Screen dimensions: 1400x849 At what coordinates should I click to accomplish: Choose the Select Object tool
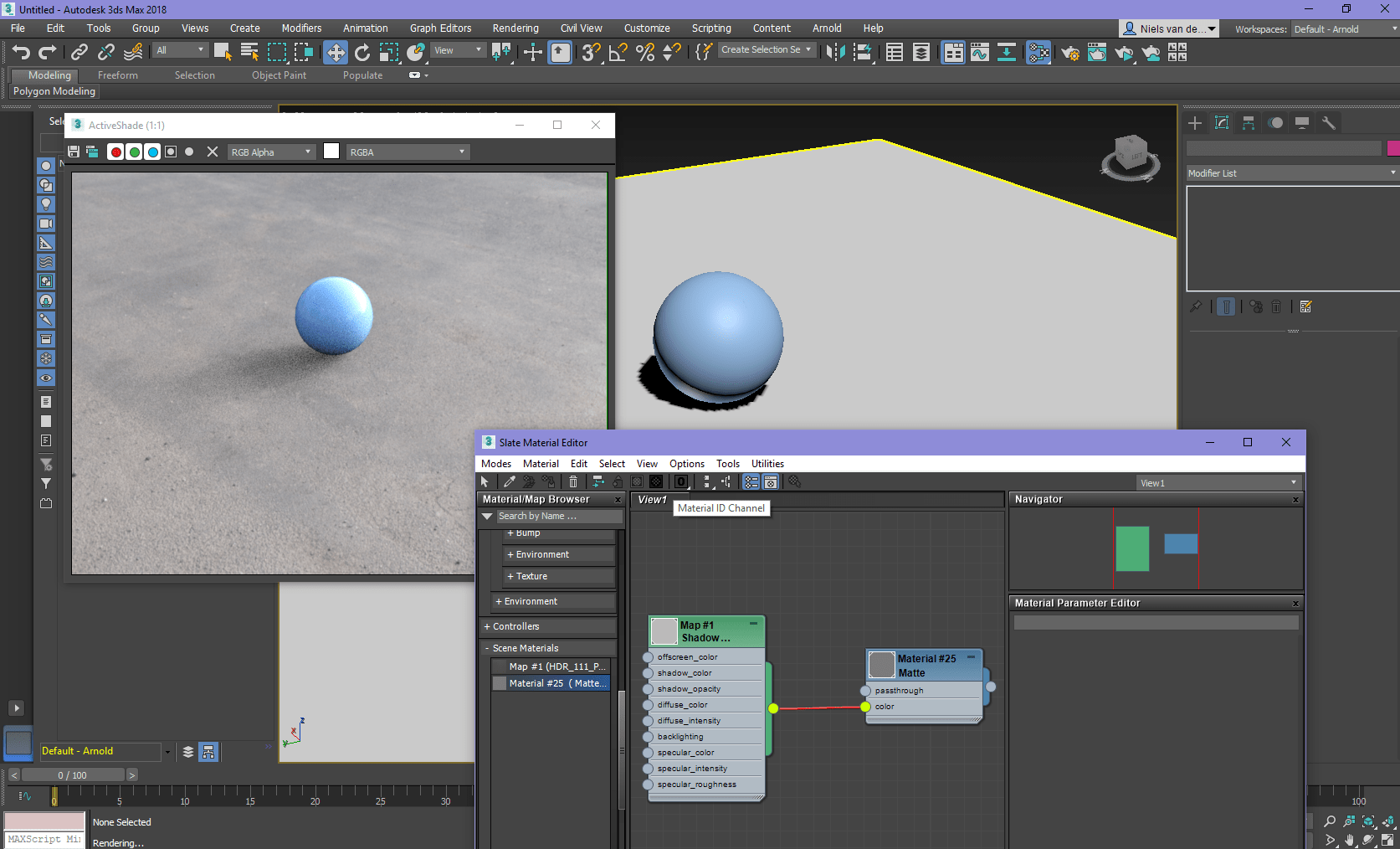click(x=223, y=52)
